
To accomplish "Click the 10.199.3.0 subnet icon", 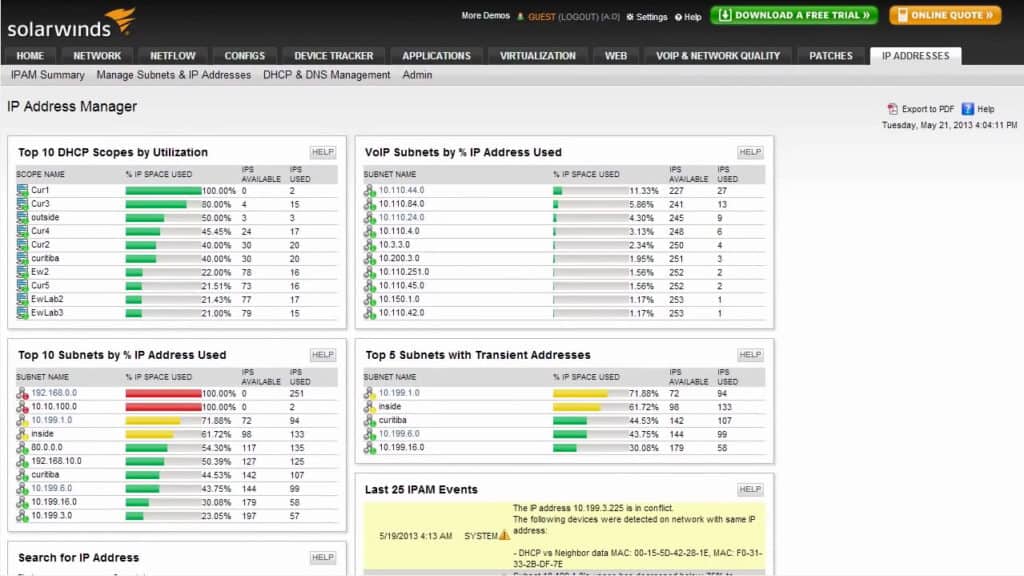I will click(x=23, y=517).
